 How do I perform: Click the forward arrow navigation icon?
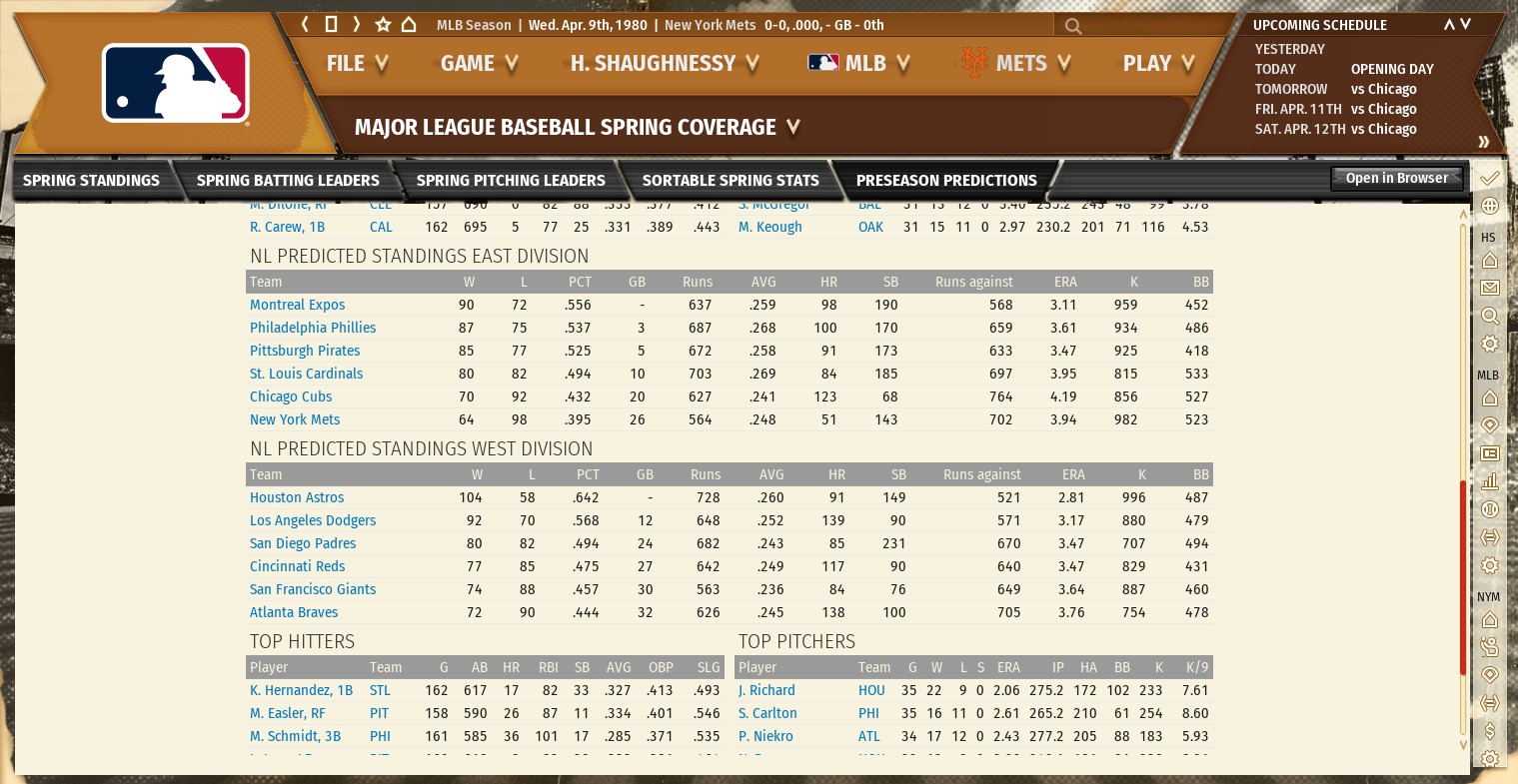[356, 24]
